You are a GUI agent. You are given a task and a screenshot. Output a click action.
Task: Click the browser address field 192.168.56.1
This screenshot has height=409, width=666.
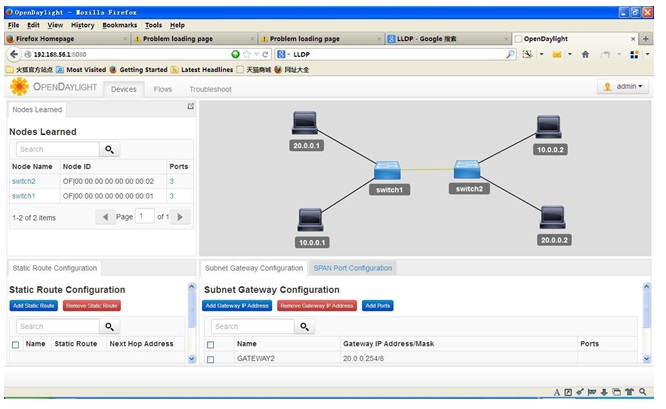[x=127, y=54]
